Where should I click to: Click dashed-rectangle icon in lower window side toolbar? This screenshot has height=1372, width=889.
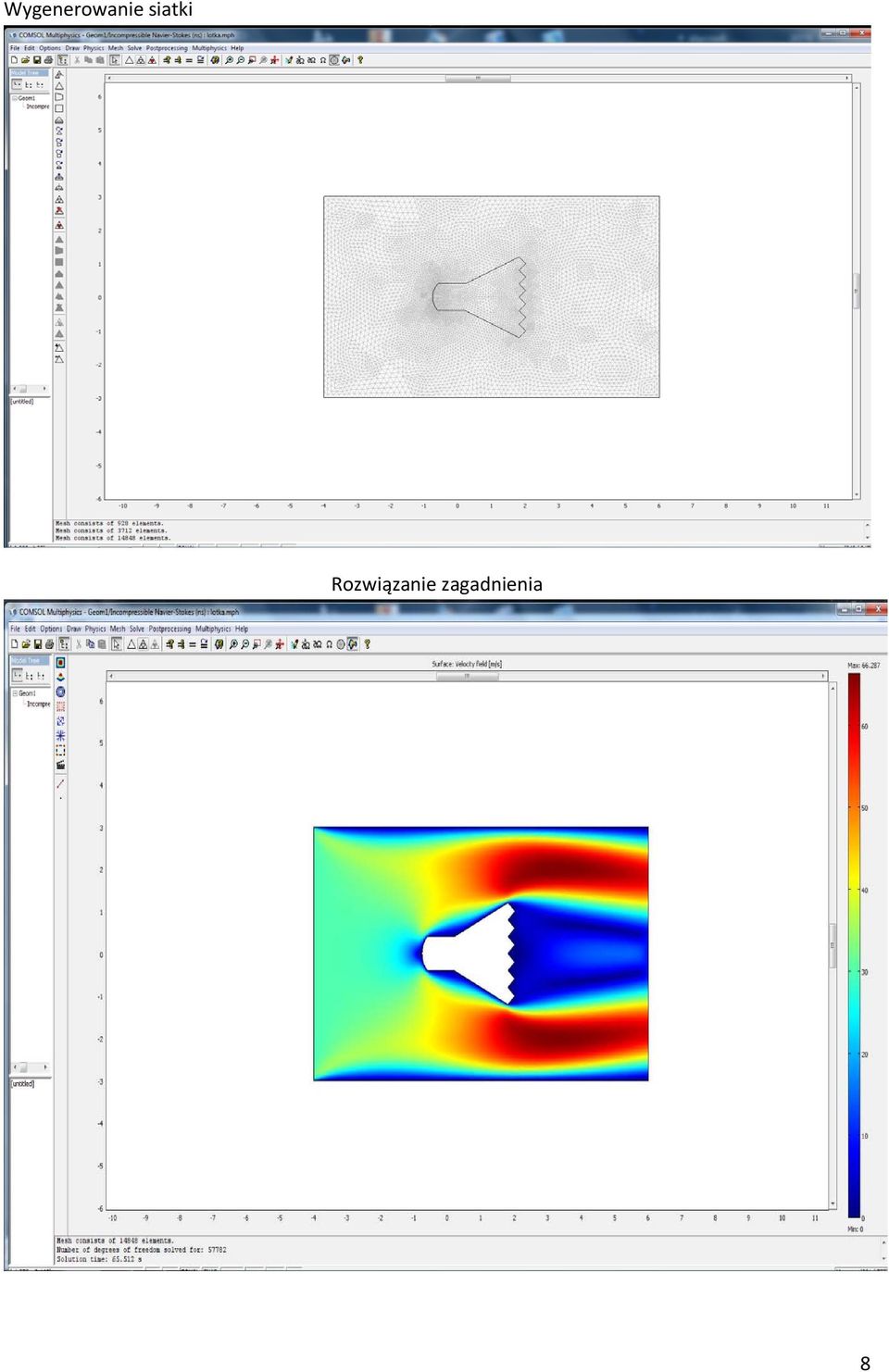pos(60,750)
